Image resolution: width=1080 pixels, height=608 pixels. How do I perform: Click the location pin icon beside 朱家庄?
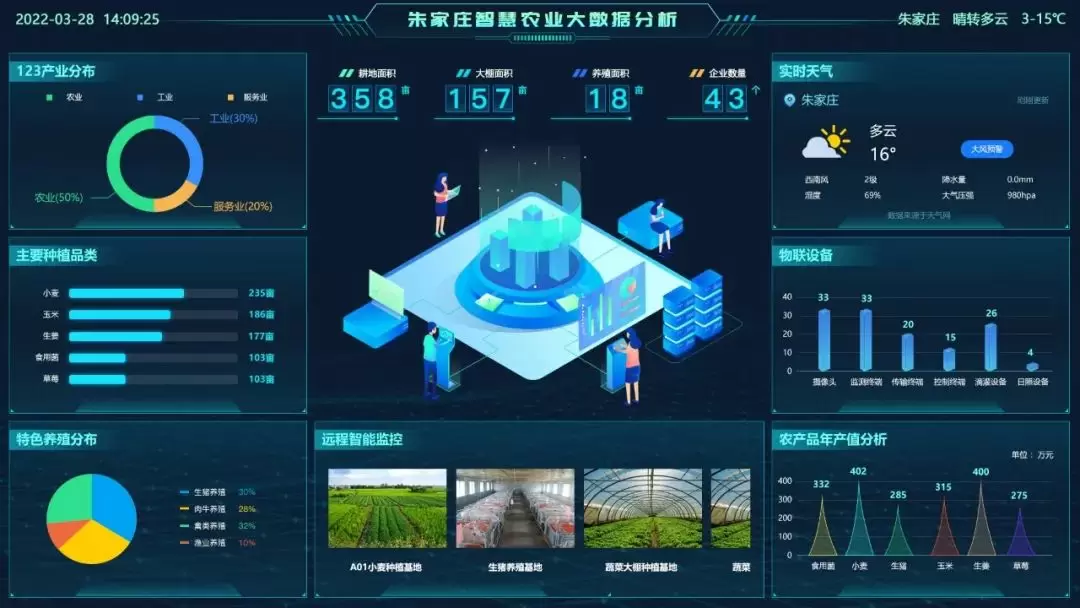pyautogui.click(x=789, y=100)
